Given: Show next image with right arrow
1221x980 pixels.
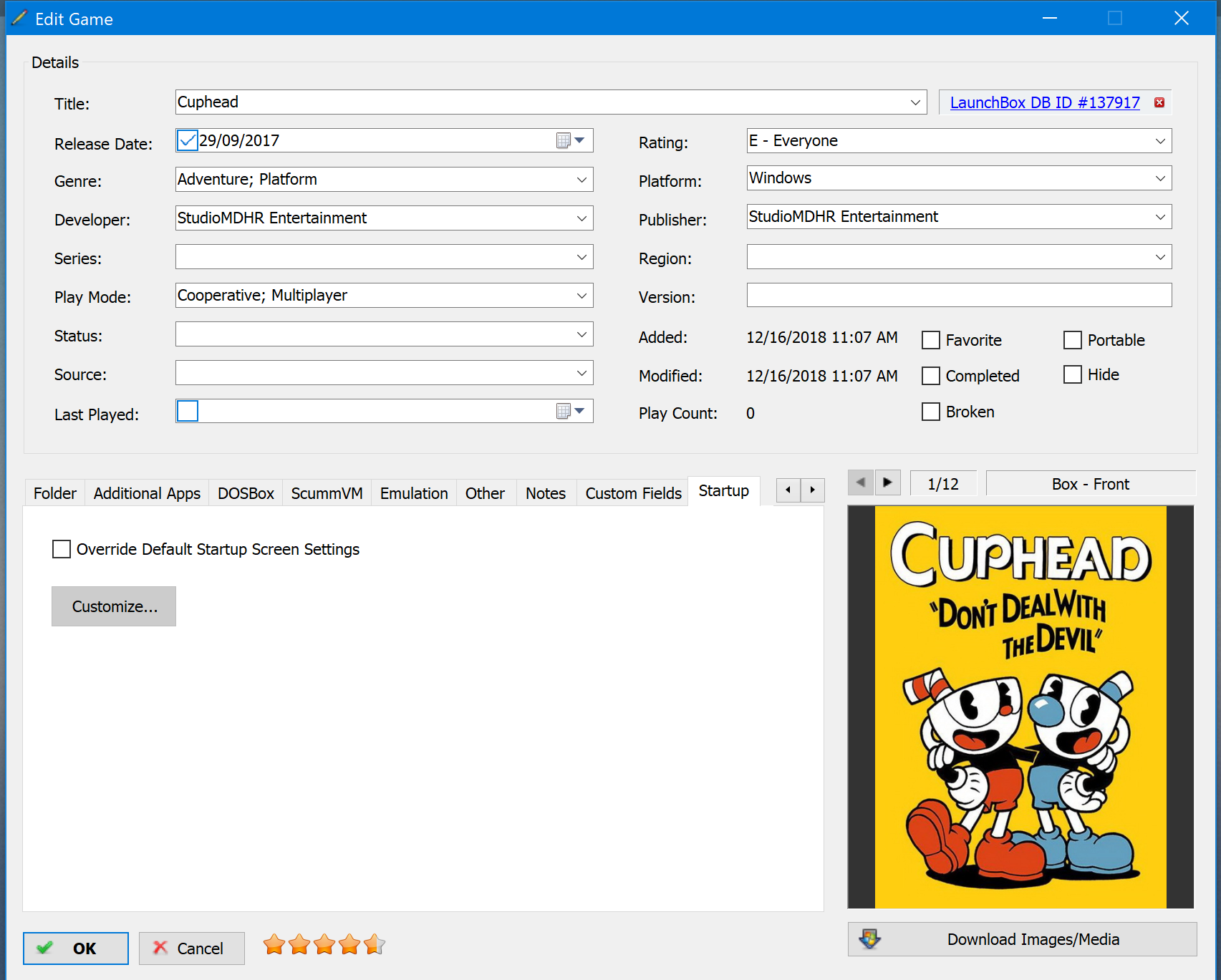Looking at the screenshot, I should (x=887, y=482).
